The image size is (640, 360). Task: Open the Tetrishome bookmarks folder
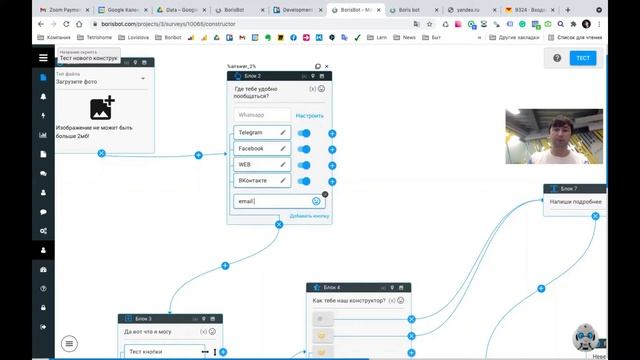click(x=94, y=38)
